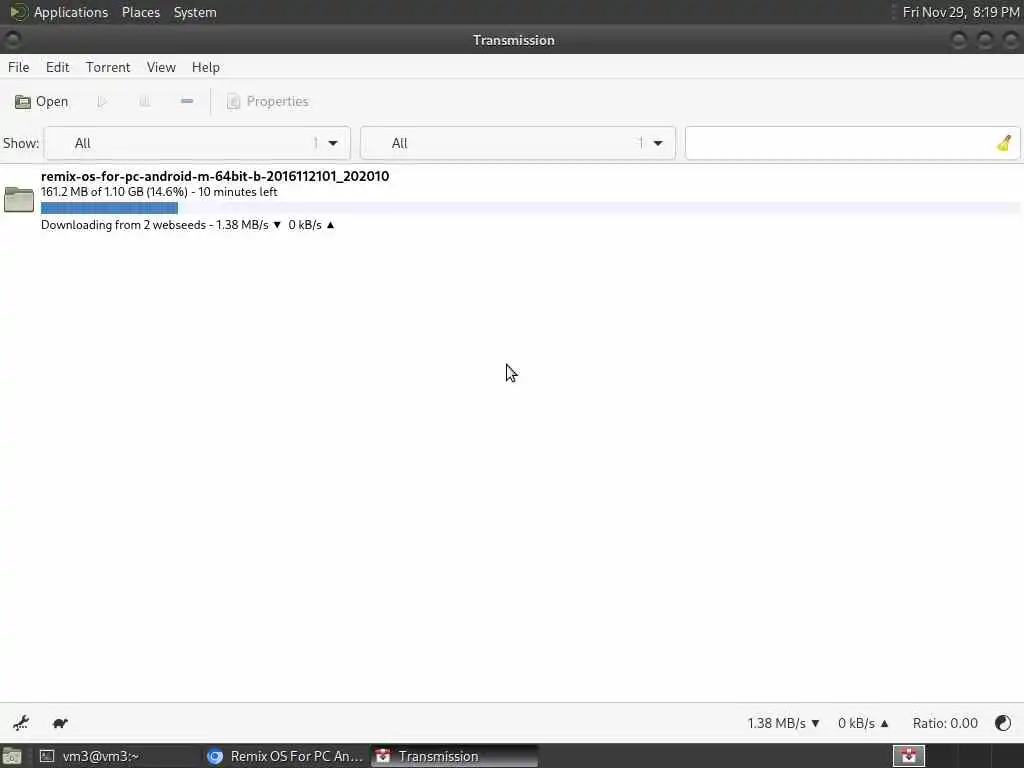Clear the filter with the broom icon

pos(1004,143)
